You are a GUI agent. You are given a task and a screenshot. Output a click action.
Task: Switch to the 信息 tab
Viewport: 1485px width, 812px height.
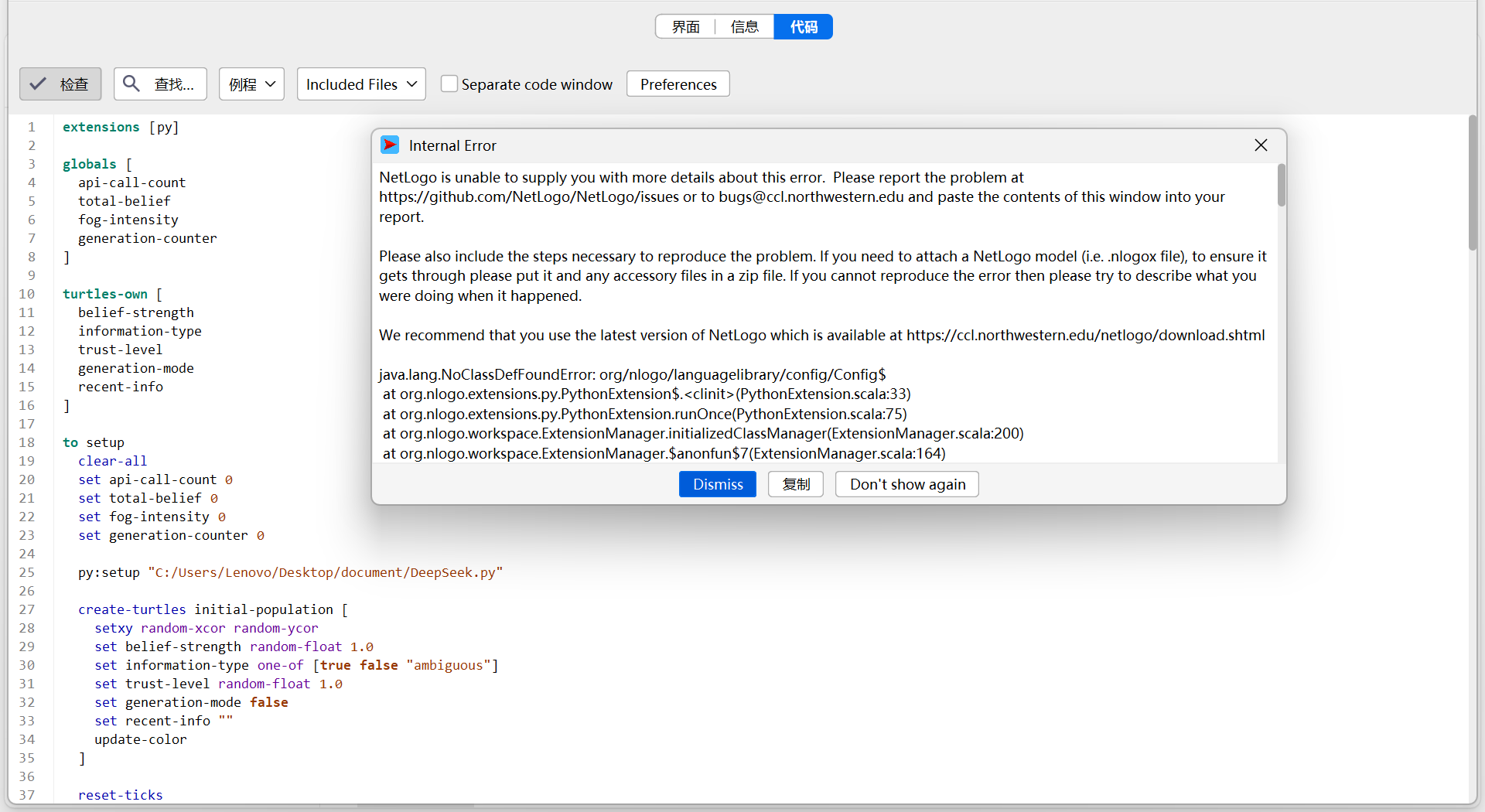click(x=744, y=27)
